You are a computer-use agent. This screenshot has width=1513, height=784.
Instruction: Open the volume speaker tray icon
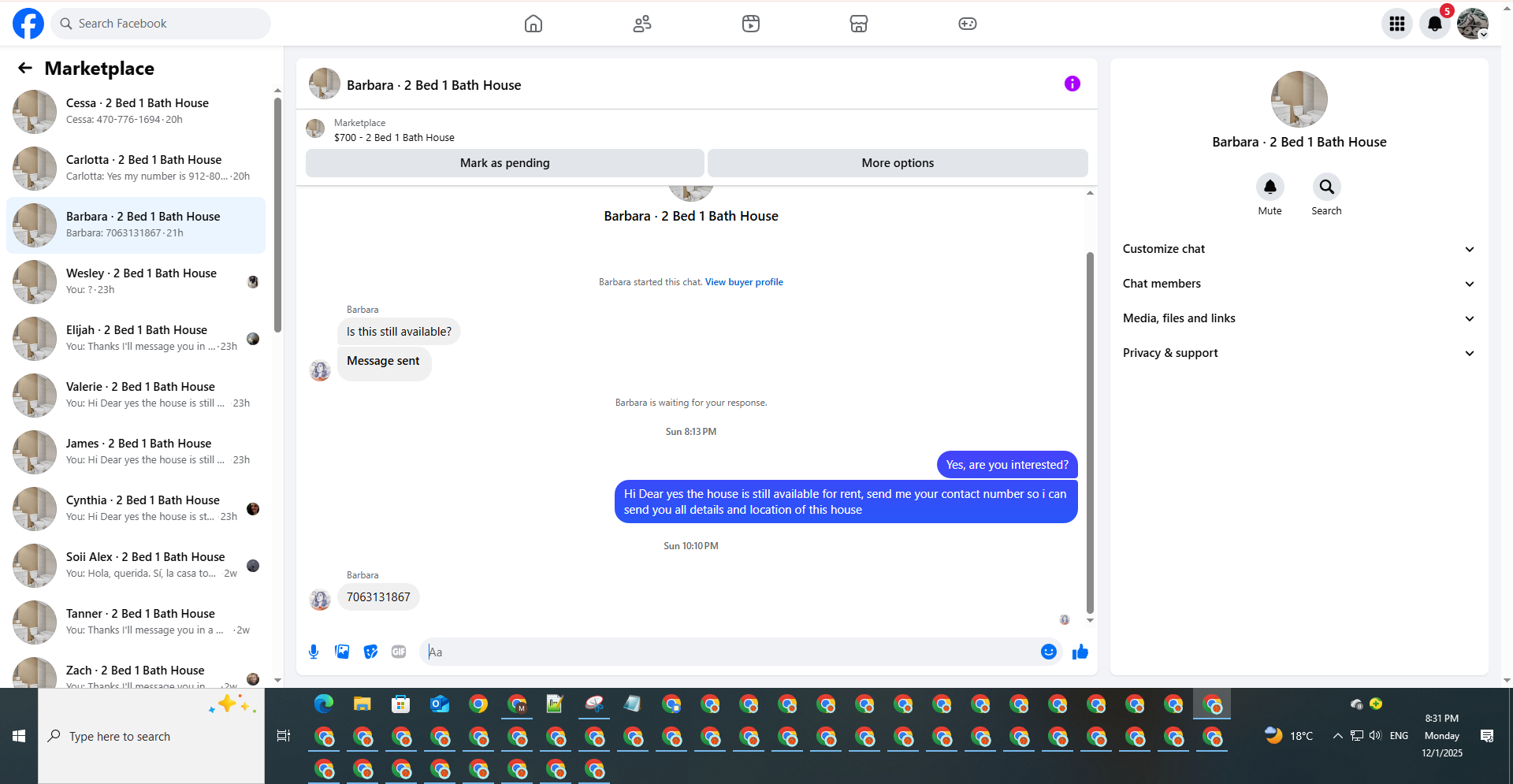(1375, 736)
